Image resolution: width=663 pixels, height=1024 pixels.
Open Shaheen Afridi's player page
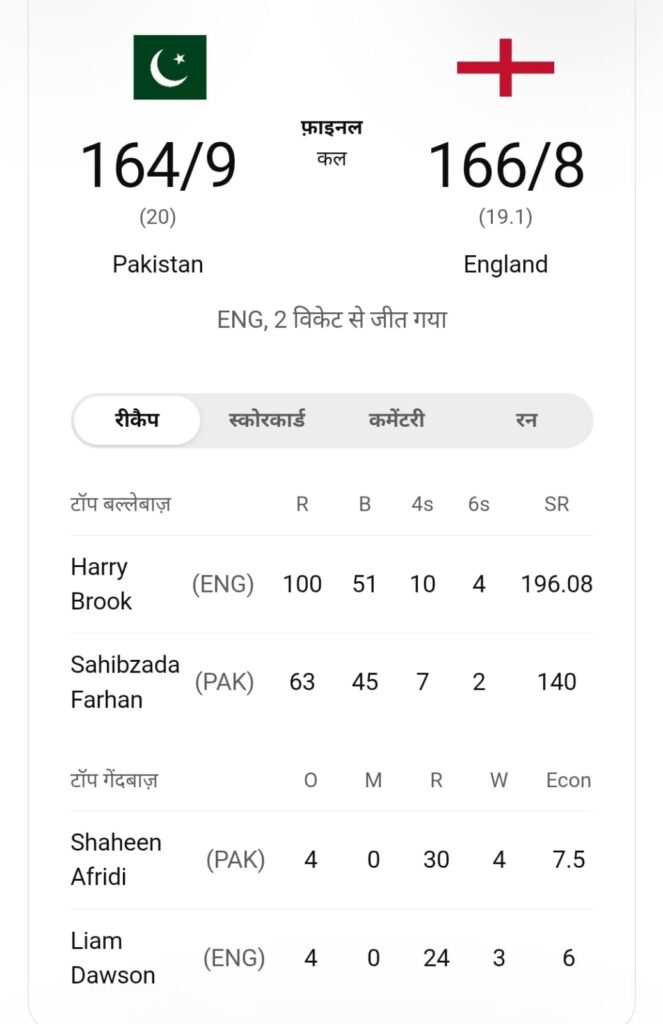pyautogui.click(x=116, y=860)
